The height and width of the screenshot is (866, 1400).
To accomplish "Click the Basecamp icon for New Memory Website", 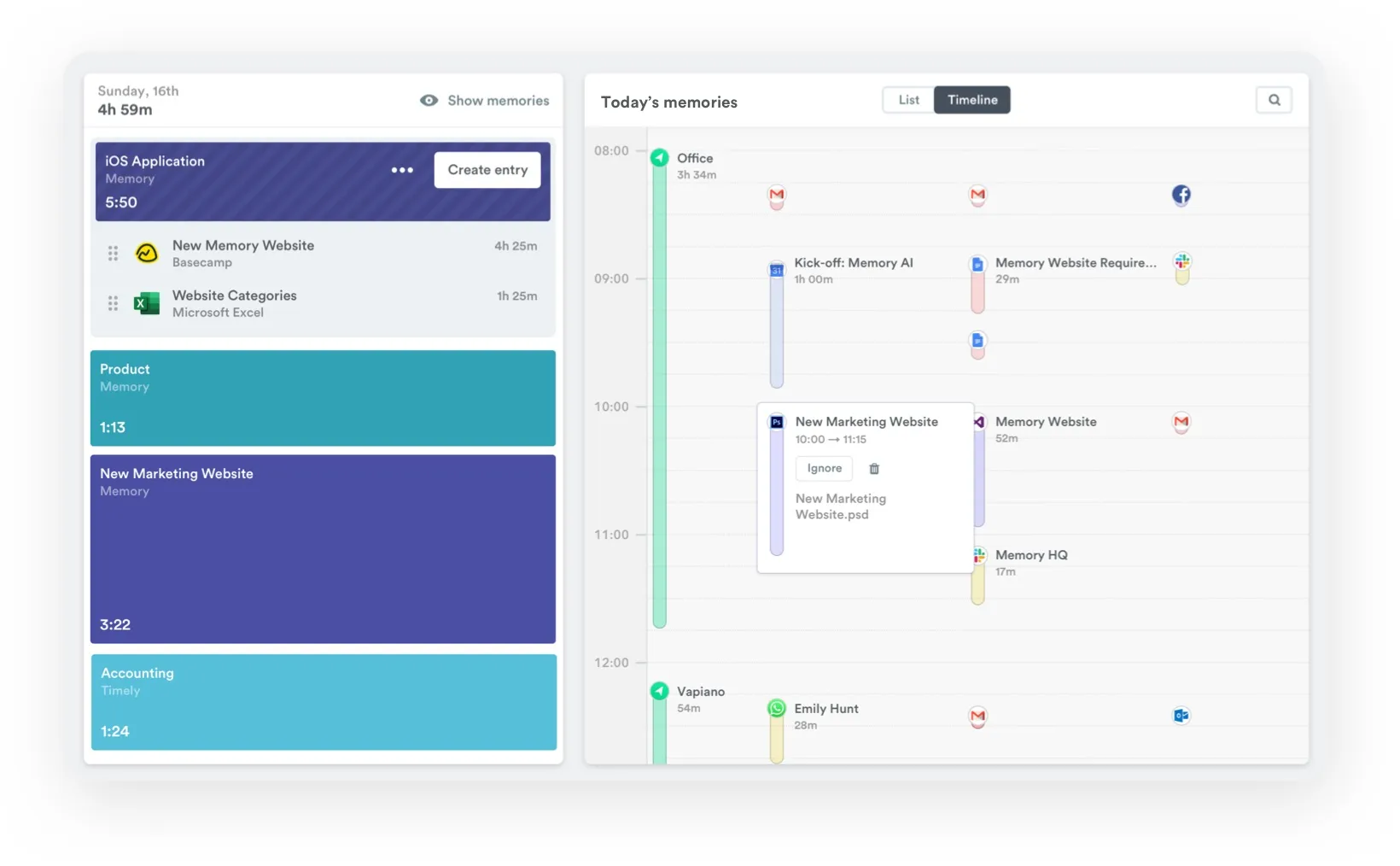I will pyautogui.click(x=147, y=254).
